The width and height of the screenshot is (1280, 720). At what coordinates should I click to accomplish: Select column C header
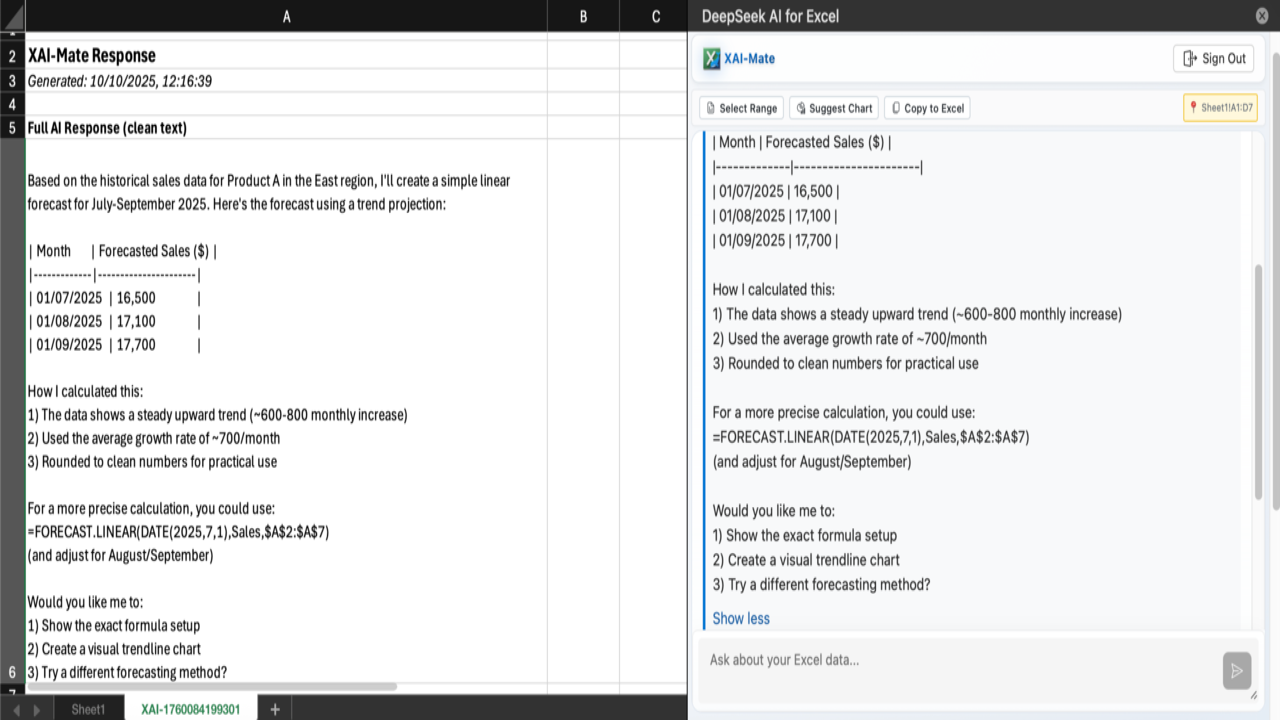pyautogui.click(x=655, y=16)
